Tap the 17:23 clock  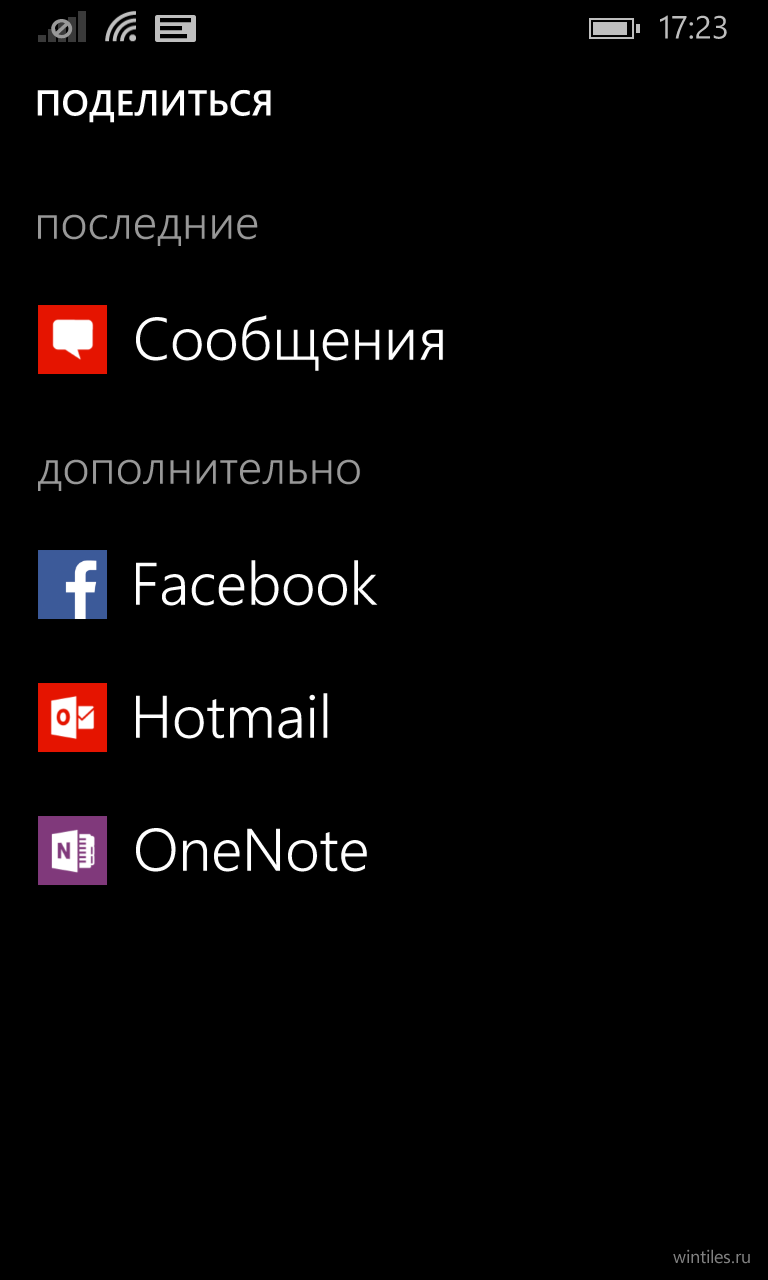click(693, 28)
